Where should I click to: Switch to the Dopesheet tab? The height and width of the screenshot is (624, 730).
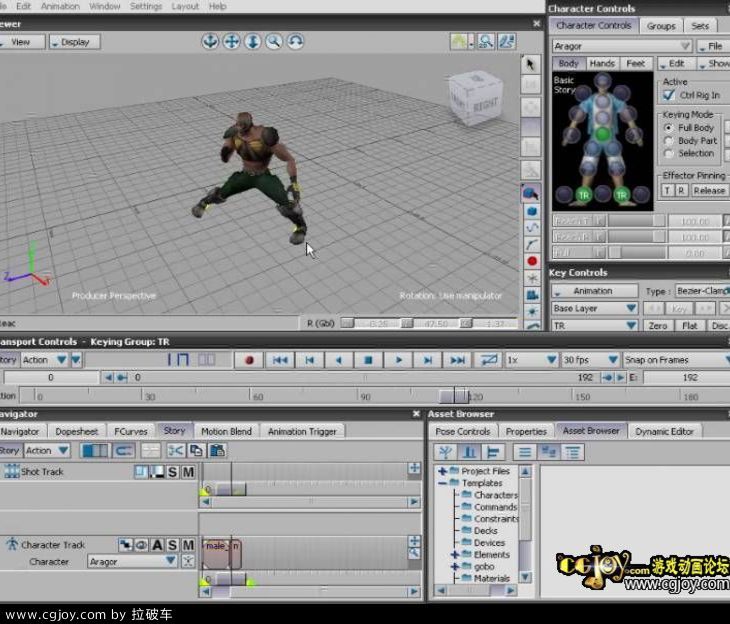[x=77, y=432]
